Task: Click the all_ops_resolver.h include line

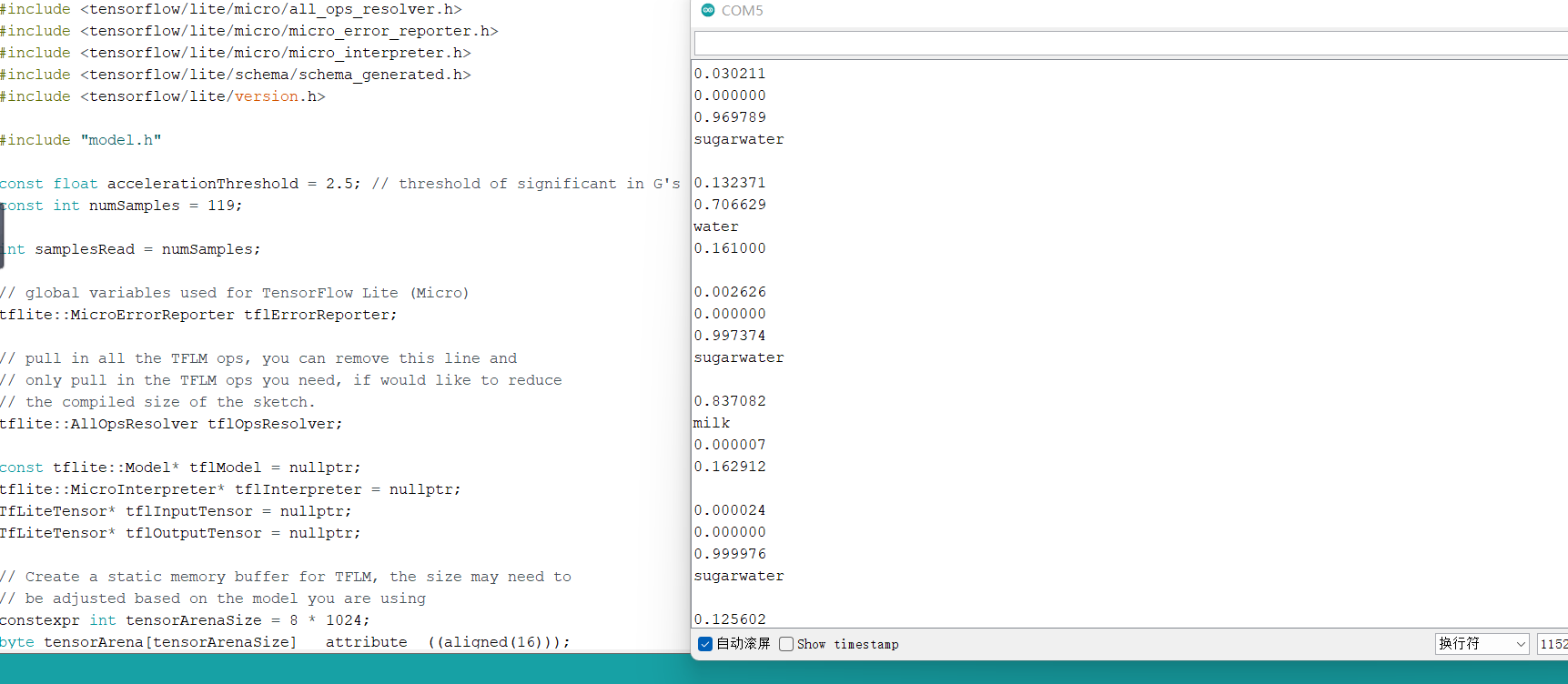Action: click(231, 9)
